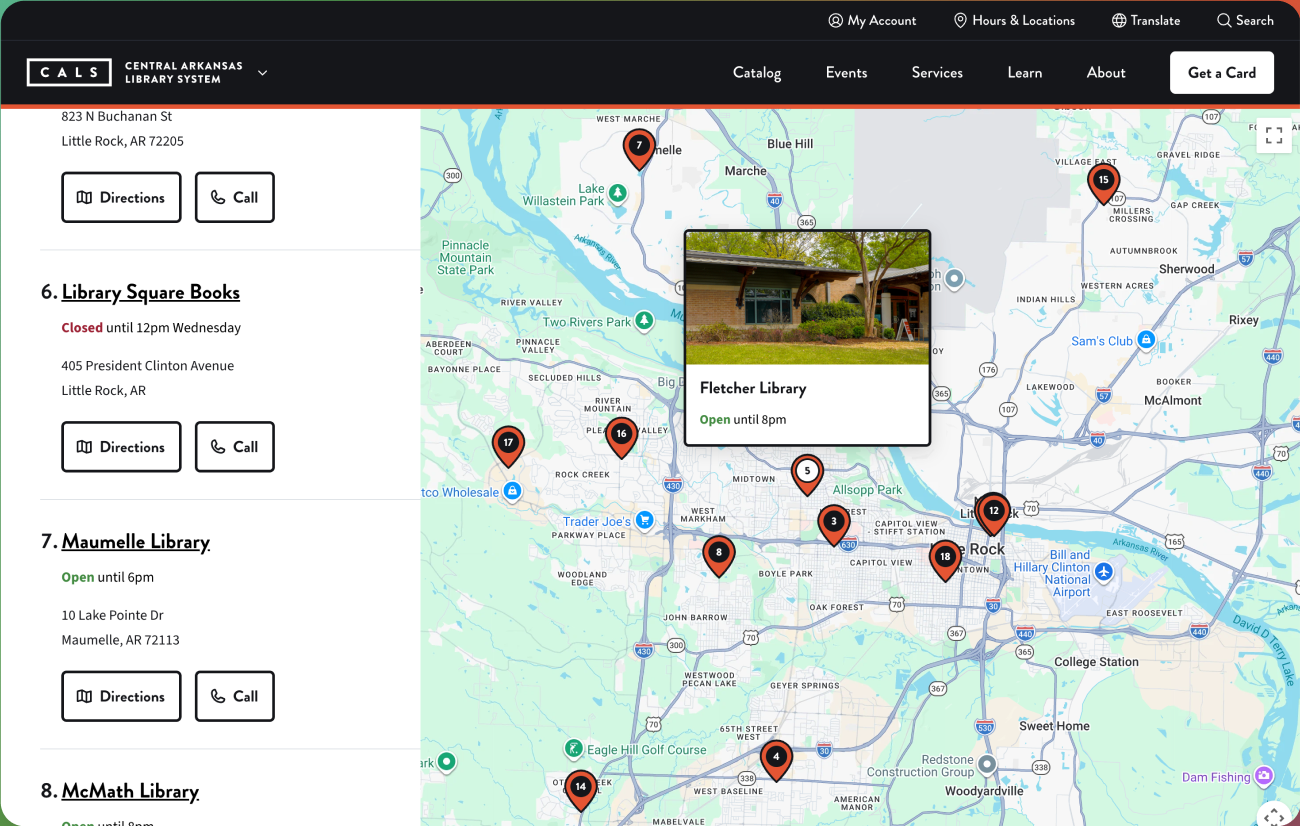Image resolution: width=1300 pixels, height=826 pixels.
Task: Open the Translate option
Action: tap(1146, 20)
